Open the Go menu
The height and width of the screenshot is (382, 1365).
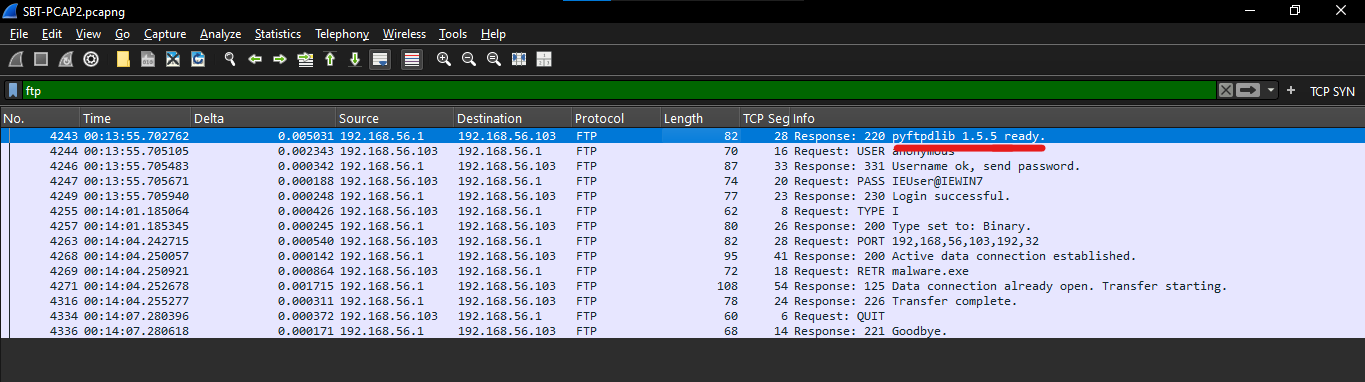pyautogui.click(x=123, y=34)
